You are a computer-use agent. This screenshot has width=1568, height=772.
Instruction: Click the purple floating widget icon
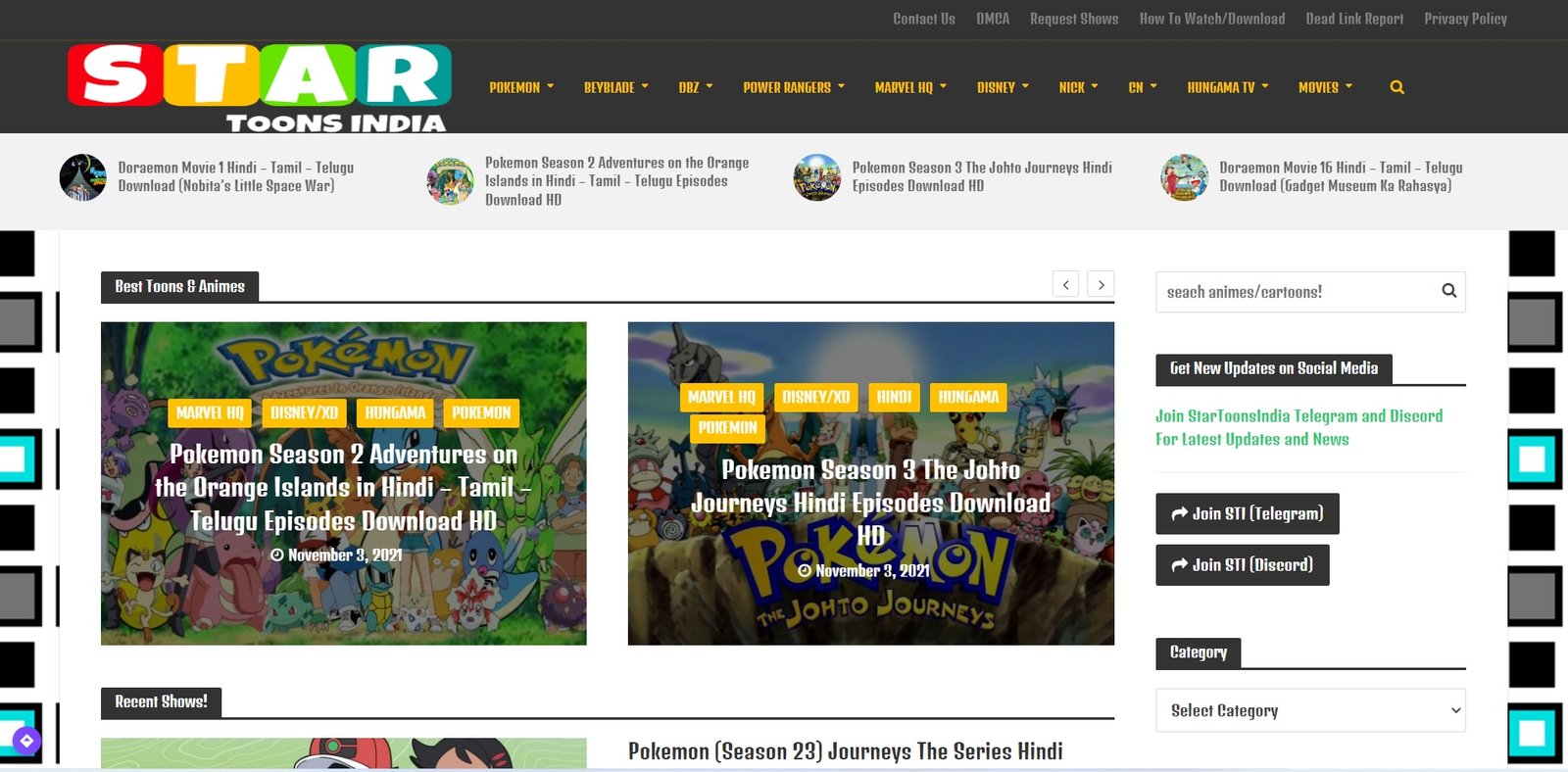(x=26, y=741)
